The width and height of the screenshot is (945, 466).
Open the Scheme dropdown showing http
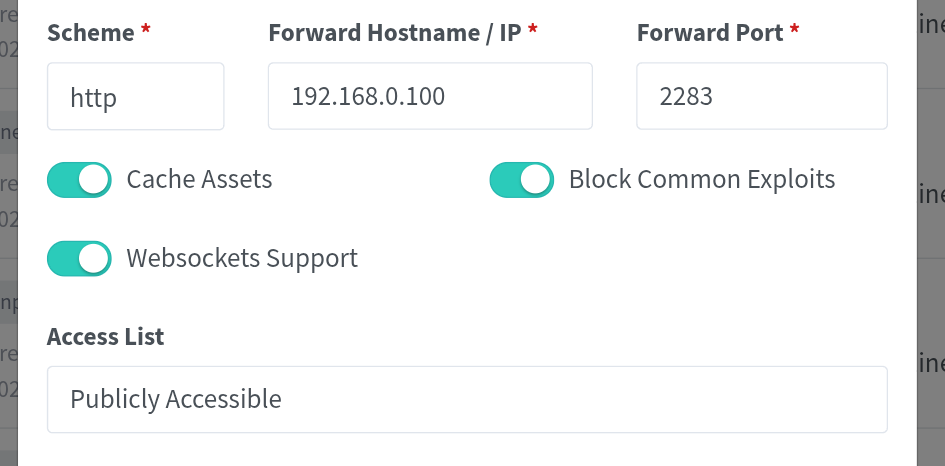[135, 97]
